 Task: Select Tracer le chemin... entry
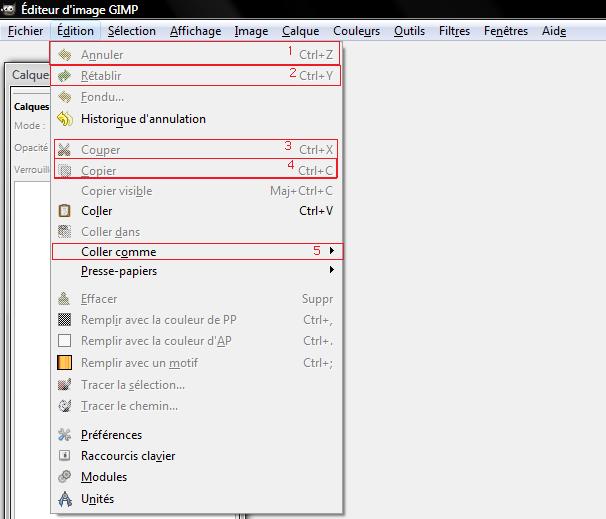tap(197, 406)
